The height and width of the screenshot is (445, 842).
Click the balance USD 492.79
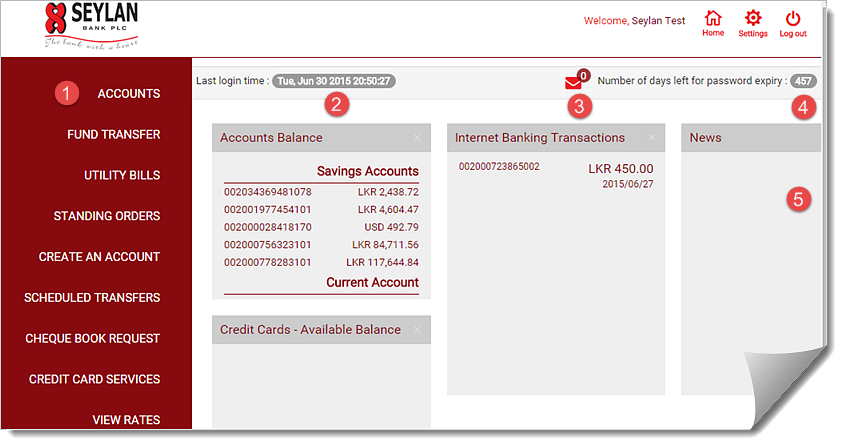(391, 228)
